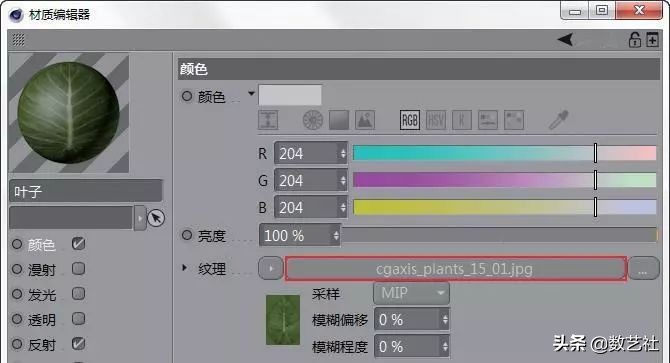Click the back arrow navigation icon
Viewport: 670px width, 363px height.
click(565, 40)
